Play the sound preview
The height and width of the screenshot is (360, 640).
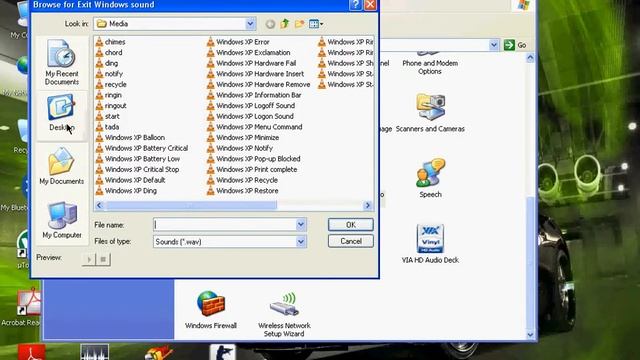[x=89, y=259]
